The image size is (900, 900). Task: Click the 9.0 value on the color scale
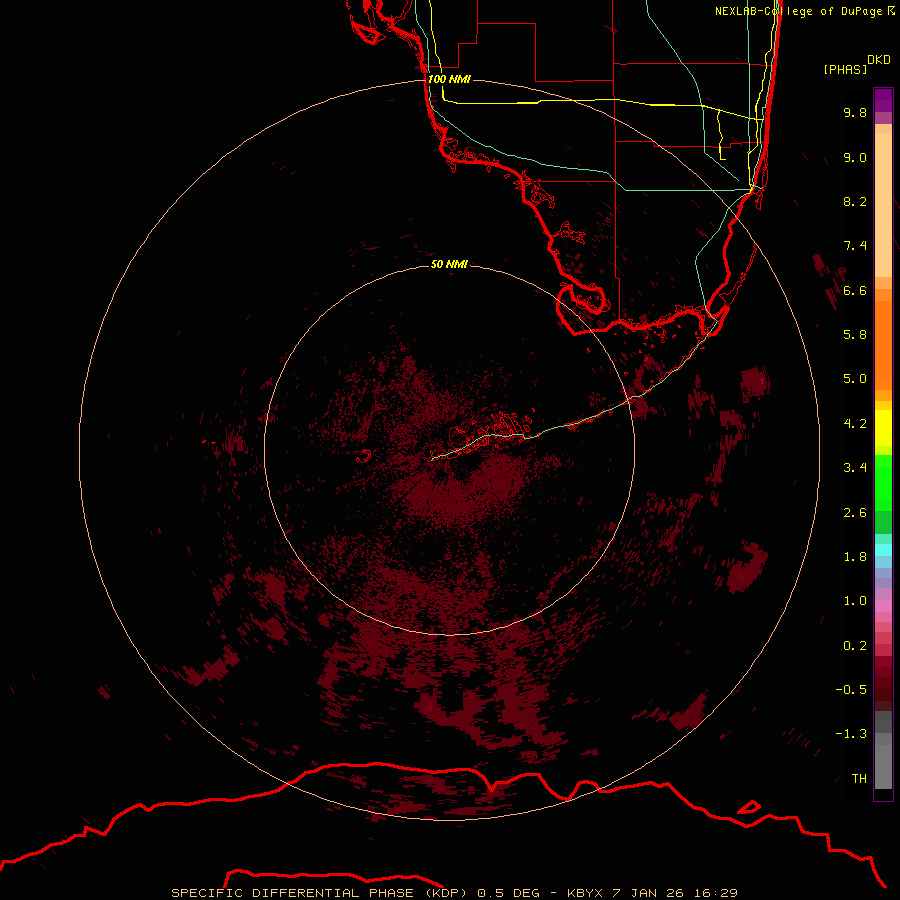pyautogui.click(x=855, y=157)
